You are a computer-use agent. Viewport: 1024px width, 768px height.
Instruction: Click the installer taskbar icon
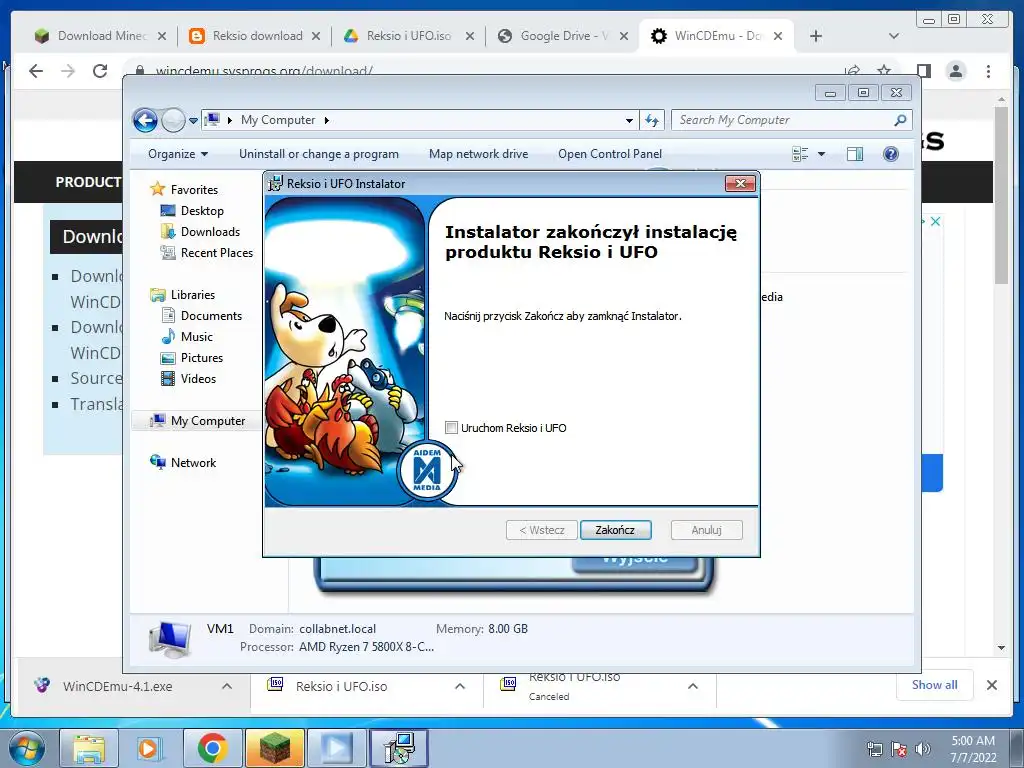coord(399,748)
